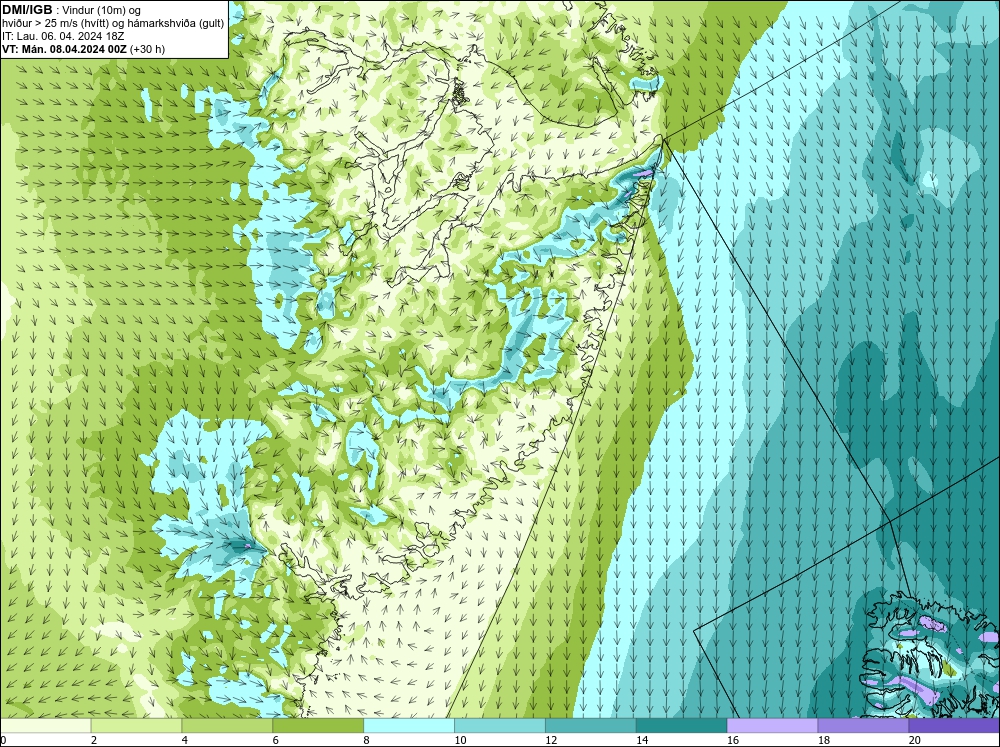Click the 10–12 m/s turquoise legend swatch
This screenshot has height=747, width=1000.
(499, 726)
